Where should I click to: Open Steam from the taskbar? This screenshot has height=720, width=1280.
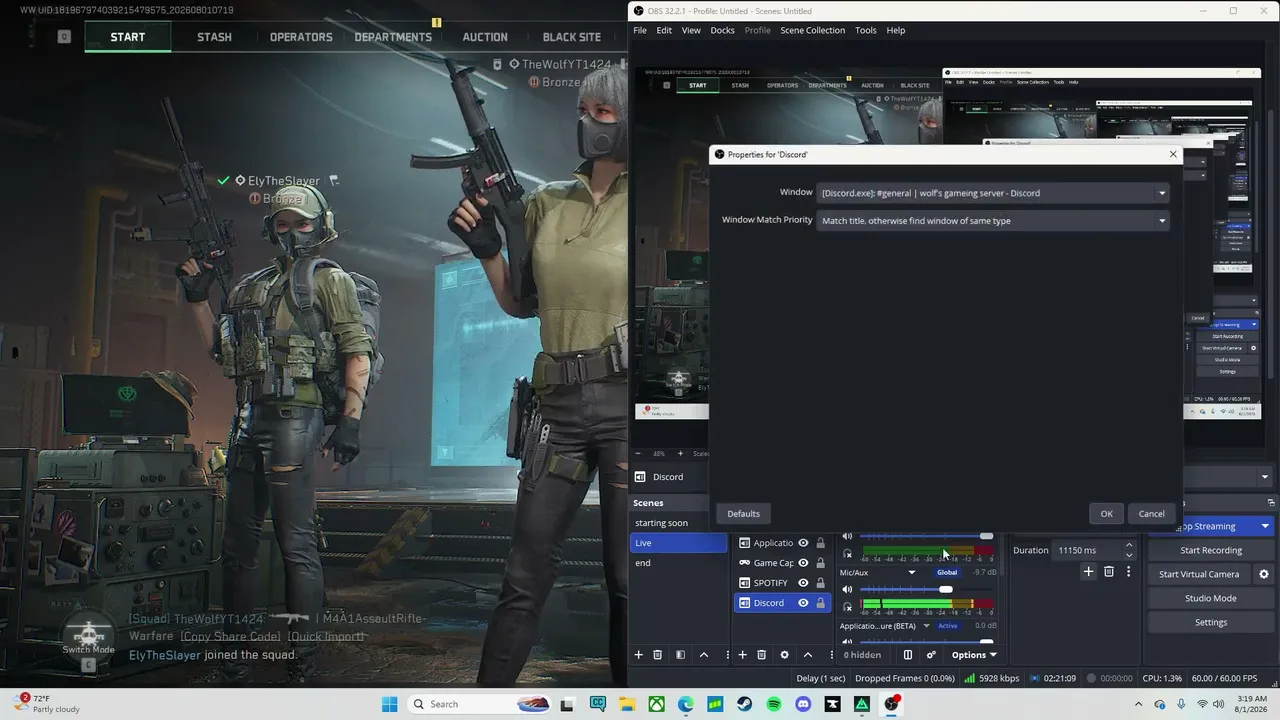click(745, 704)
